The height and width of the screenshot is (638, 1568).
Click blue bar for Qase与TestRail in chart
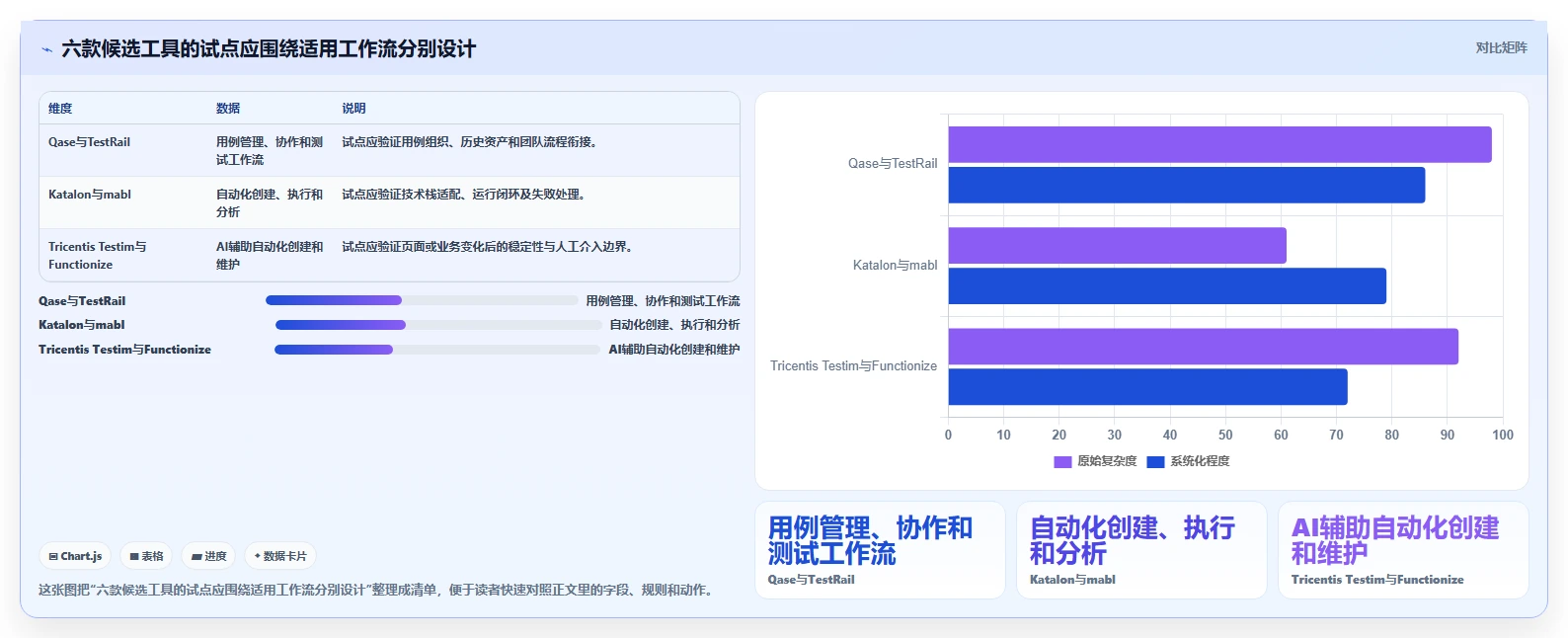click(1187, 185)
